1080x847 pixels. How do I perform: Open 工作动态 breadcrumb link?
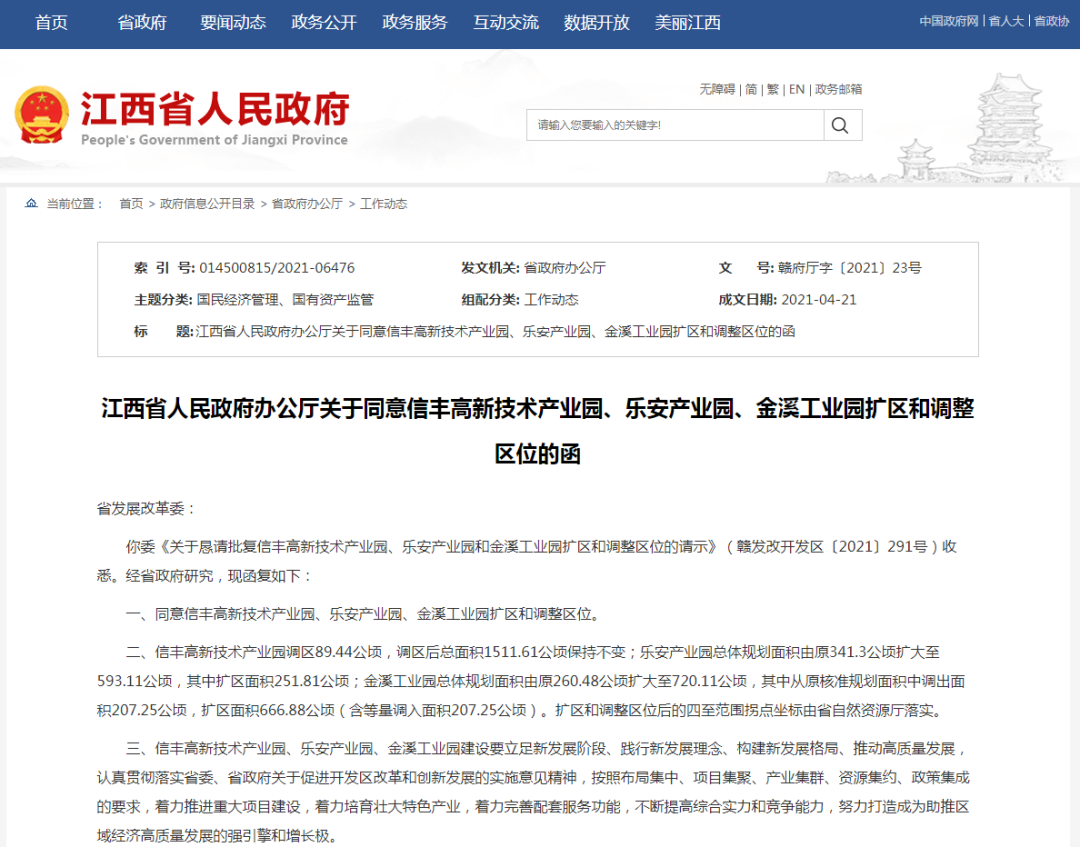384,204
